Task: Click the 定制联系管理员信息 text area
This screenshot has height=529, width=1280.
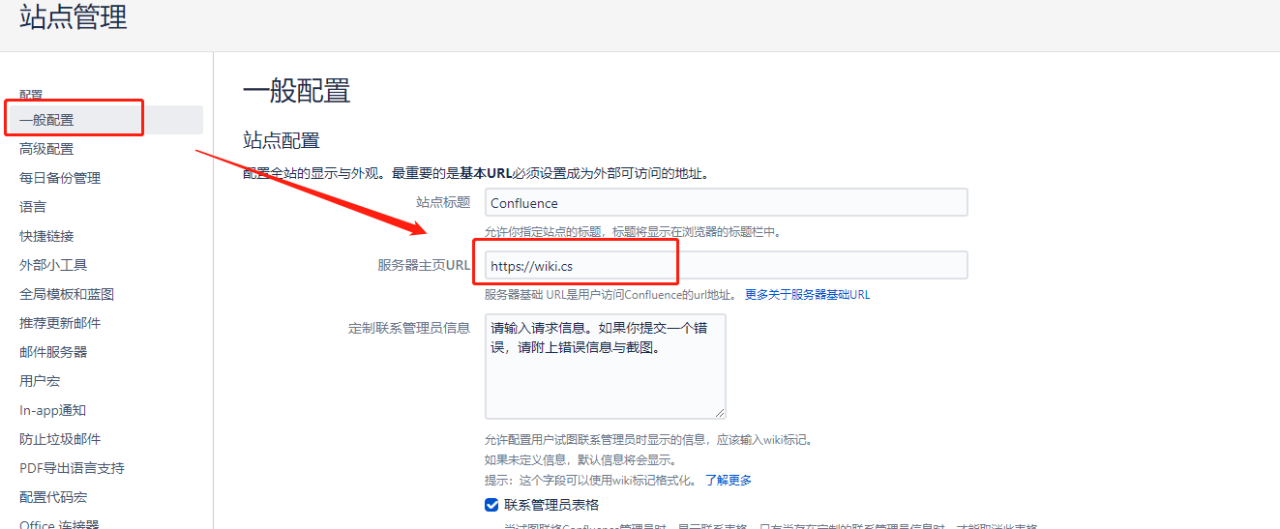Action: [605, 366]
